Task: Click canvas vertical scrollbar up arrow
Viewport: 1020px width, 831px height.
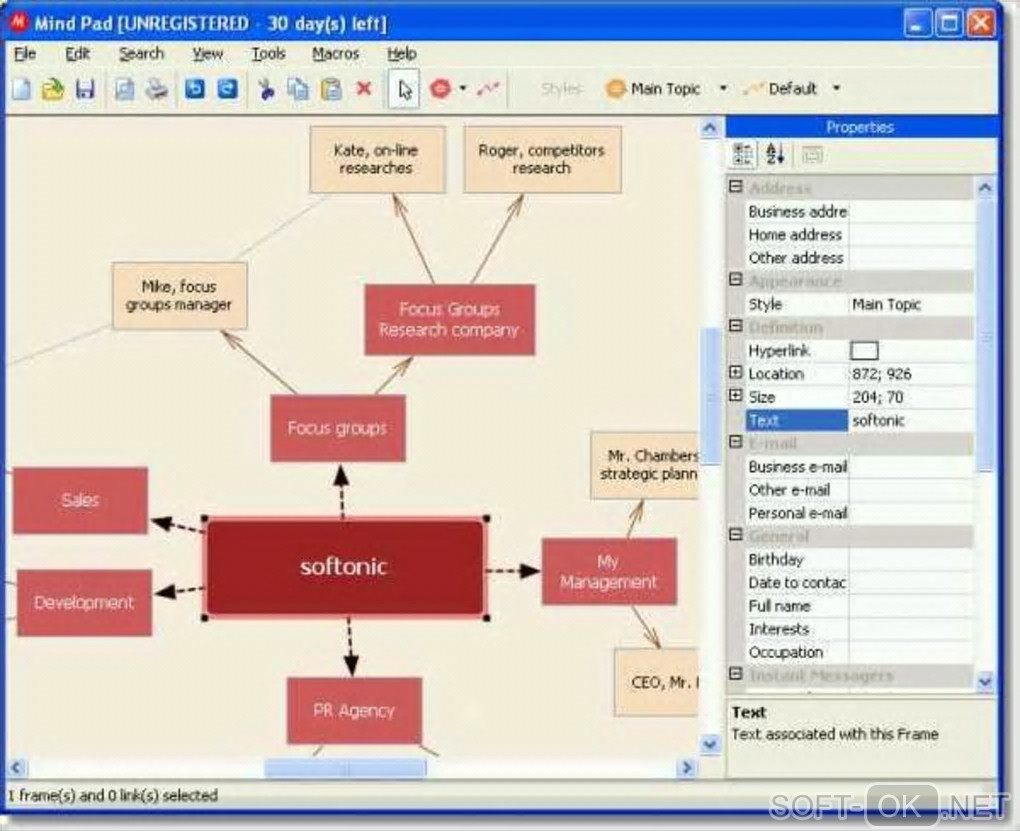Action: pos(710,128)
